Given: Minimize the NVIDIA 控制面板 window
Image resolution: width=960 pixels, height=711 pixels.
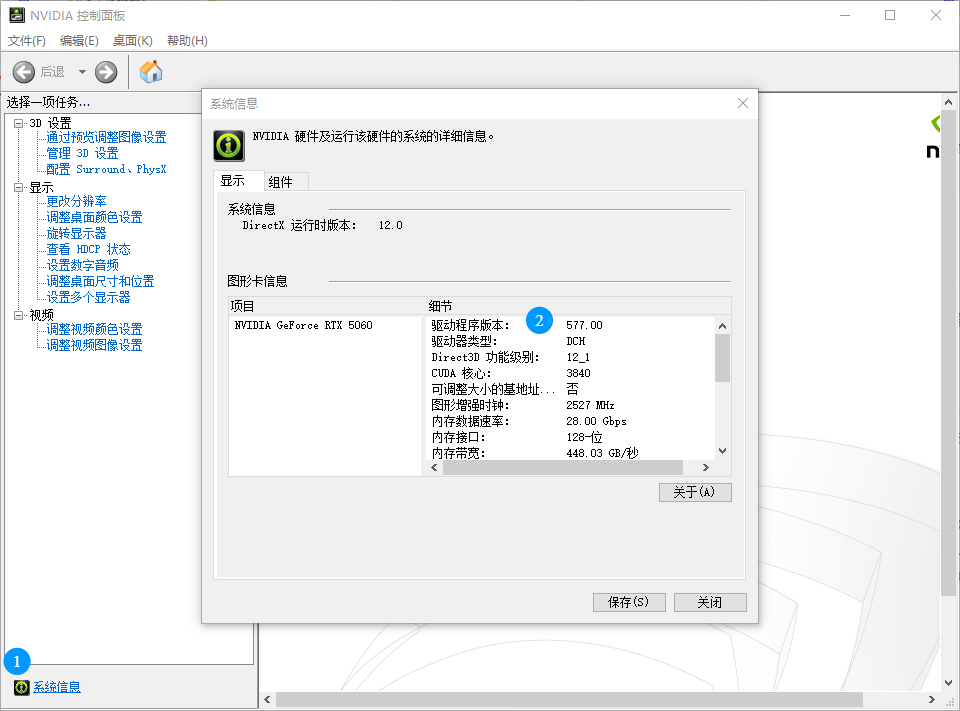Looking at the screenshot, I should (845, 15).
